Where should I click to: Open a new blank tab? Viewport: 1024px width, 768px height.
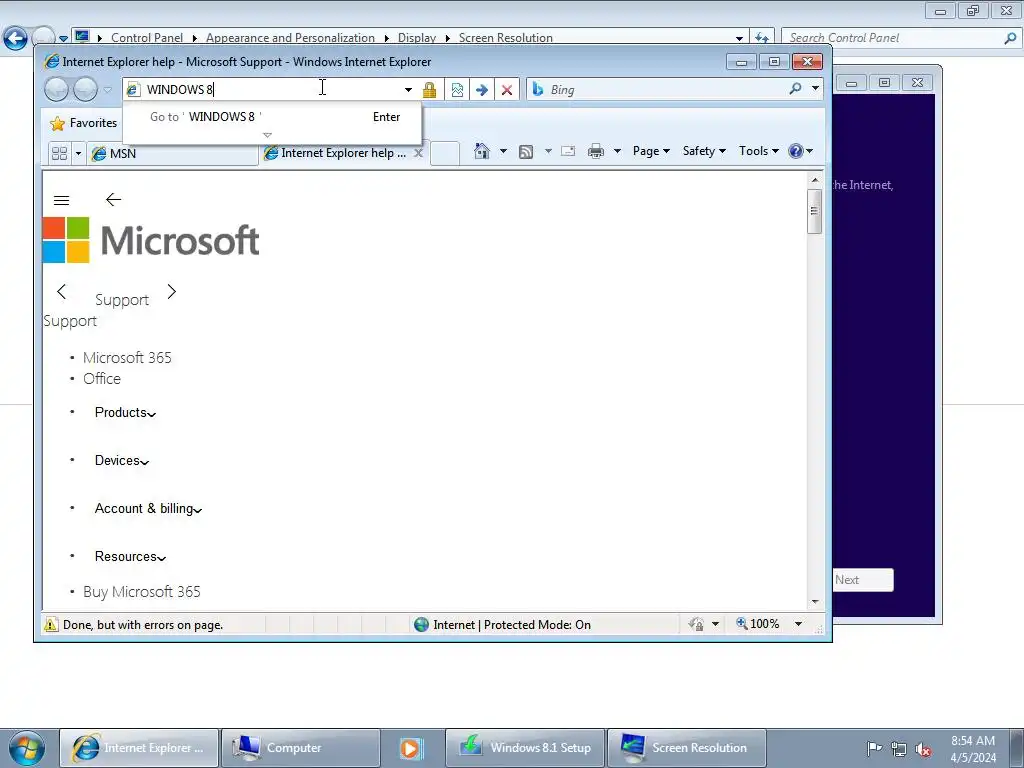[x=445, y=153]
